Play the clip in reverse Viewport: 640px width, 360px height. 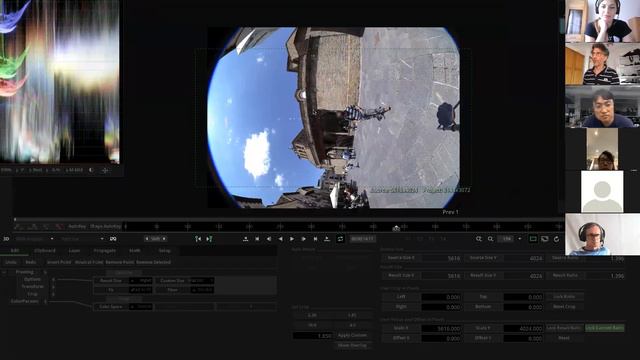(x=280, y=239)
